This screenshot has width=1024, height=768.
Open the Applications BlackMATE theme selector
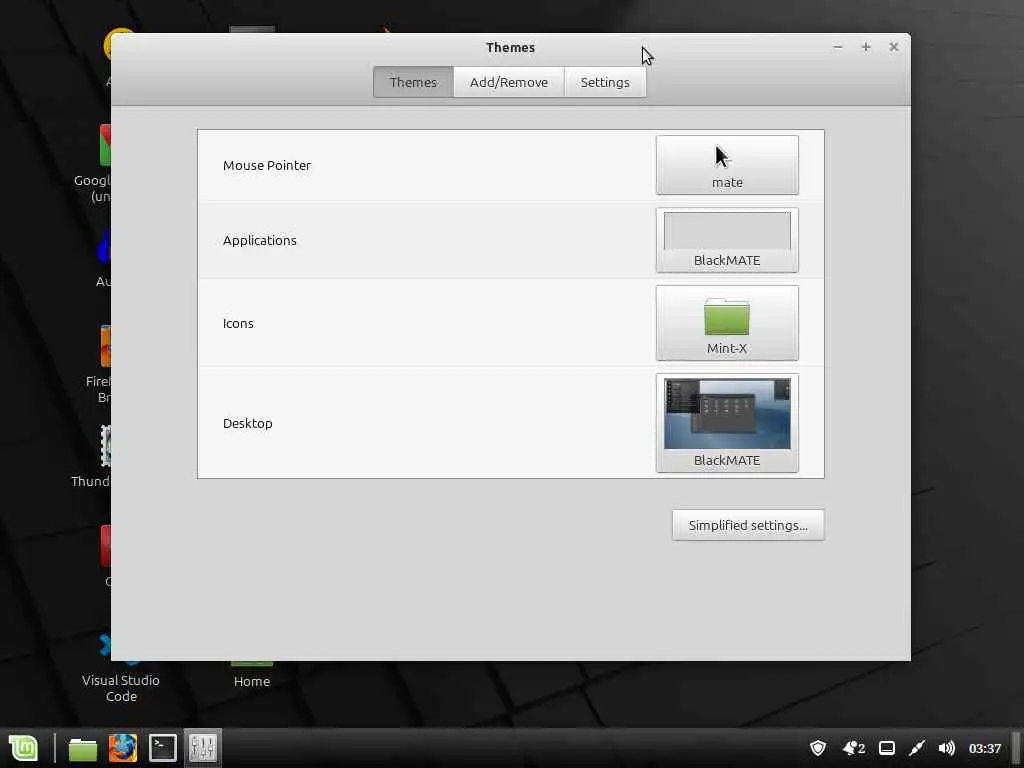click(727, 240)
